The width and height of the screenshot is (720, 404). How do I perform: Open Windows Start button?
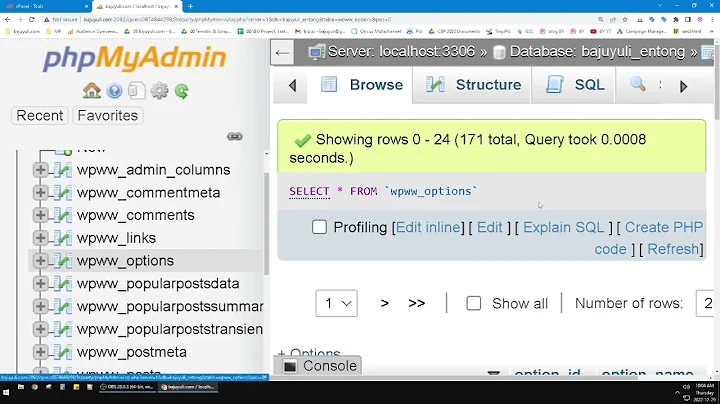point(6,393)
